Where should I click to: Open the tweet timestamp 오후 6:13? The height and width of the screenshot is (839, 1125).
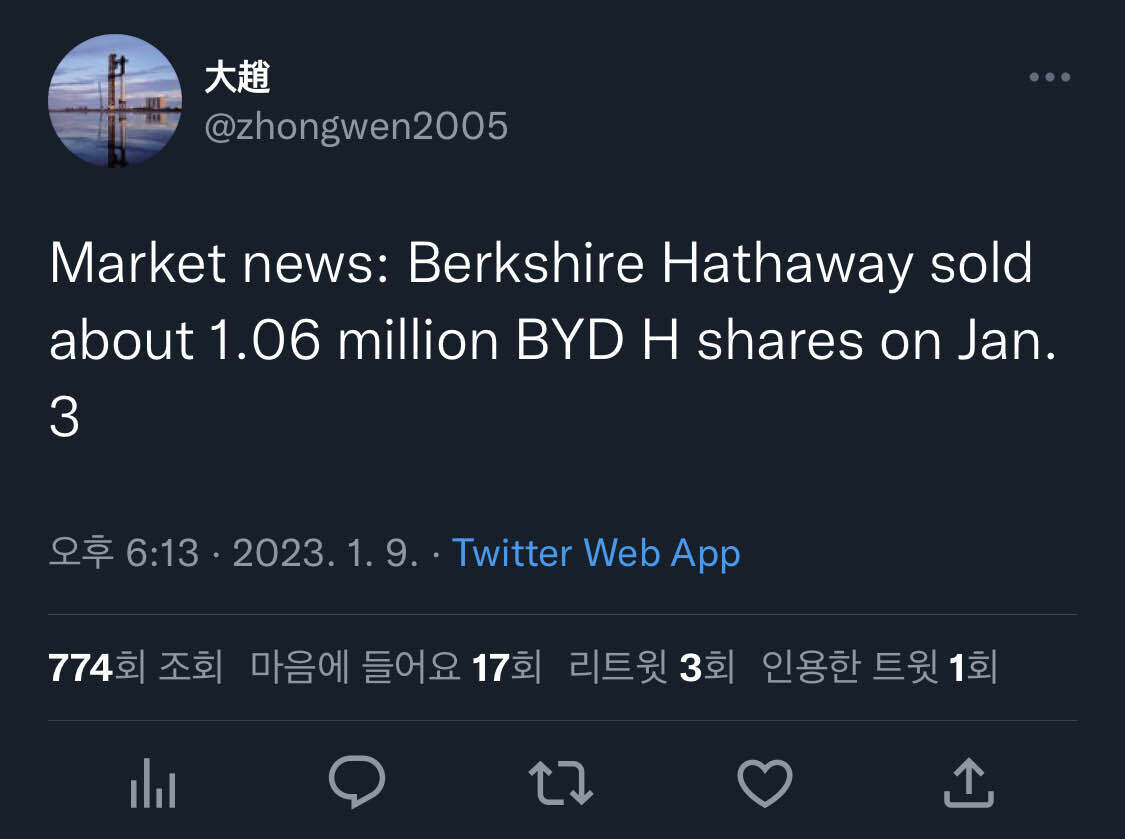124,553
